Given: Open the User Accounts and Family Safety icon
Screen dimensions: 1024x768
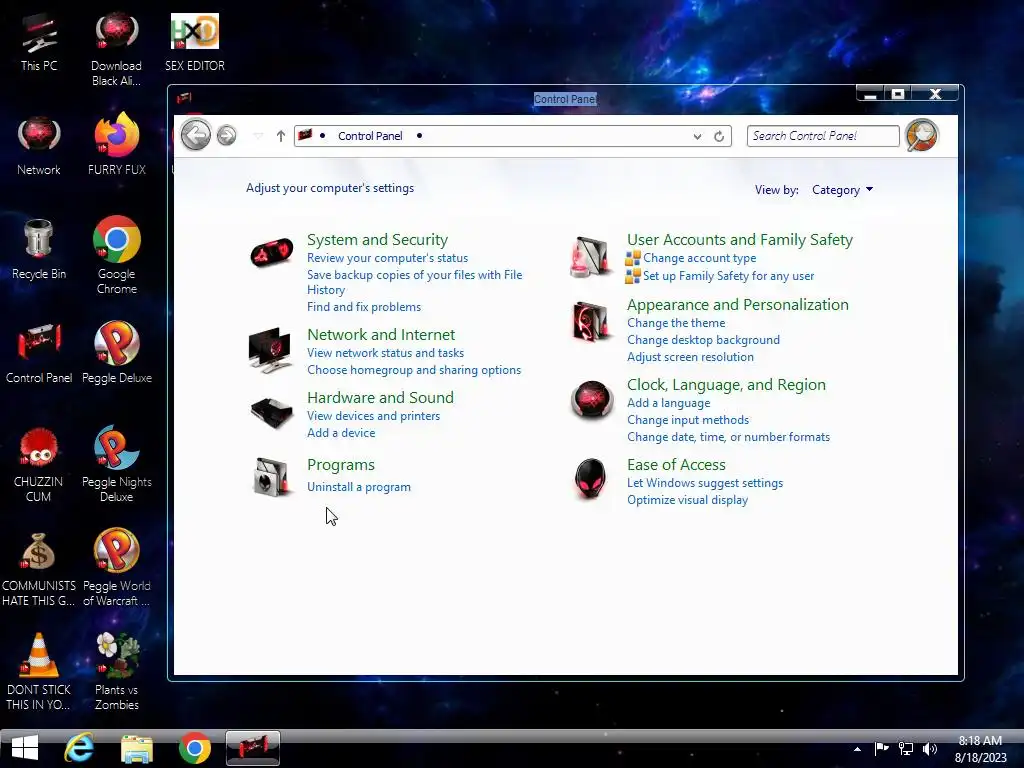Looking at the screenshot, I should pyautogui.click(x=591, y=257).
